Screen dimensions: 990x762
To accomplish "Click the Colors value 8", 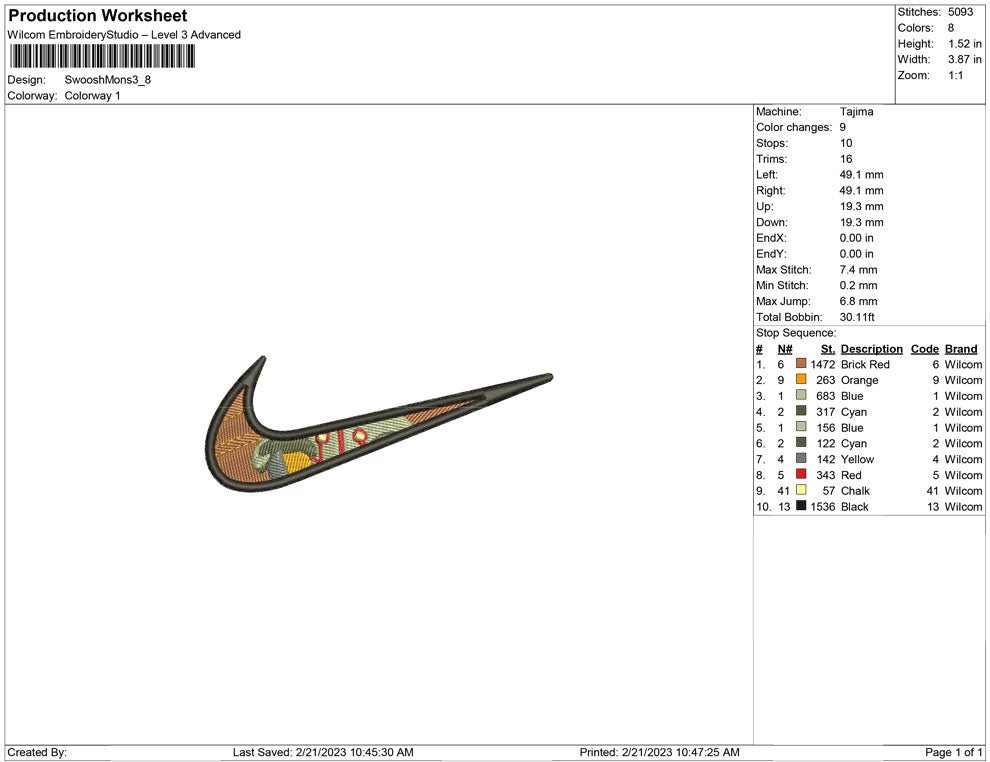I will pyautogui.click(x=951, y=28).
